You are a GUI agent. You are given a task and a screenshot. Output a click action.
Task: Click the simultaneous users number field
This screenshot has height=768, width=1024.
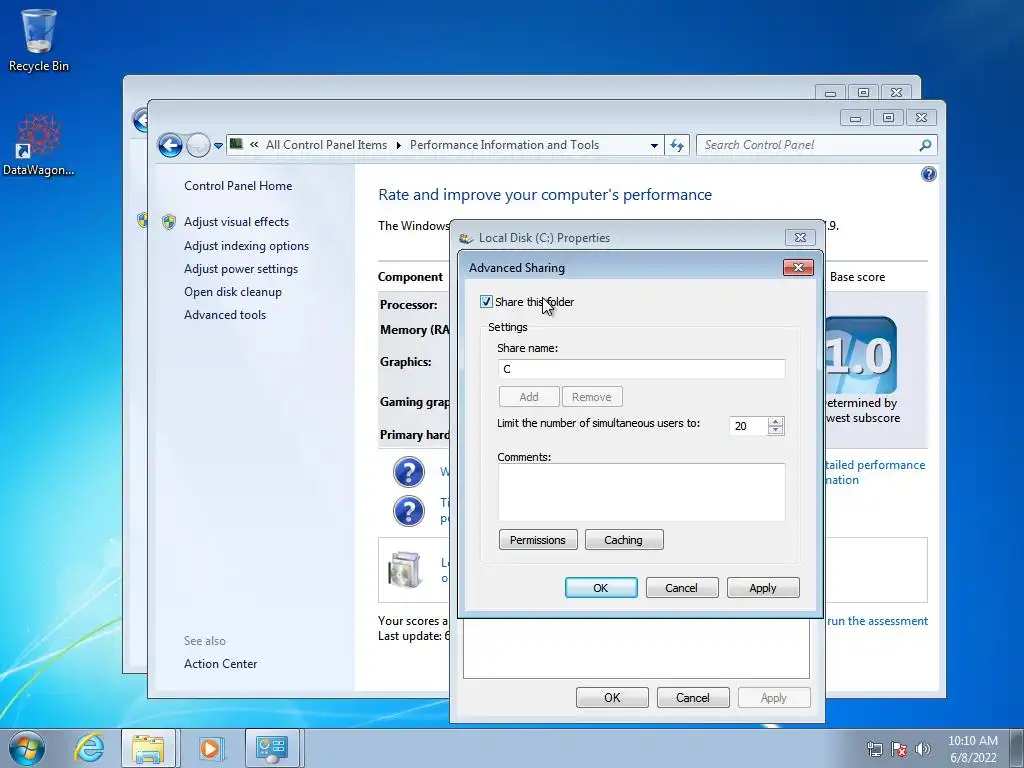[x=748, y=426]
